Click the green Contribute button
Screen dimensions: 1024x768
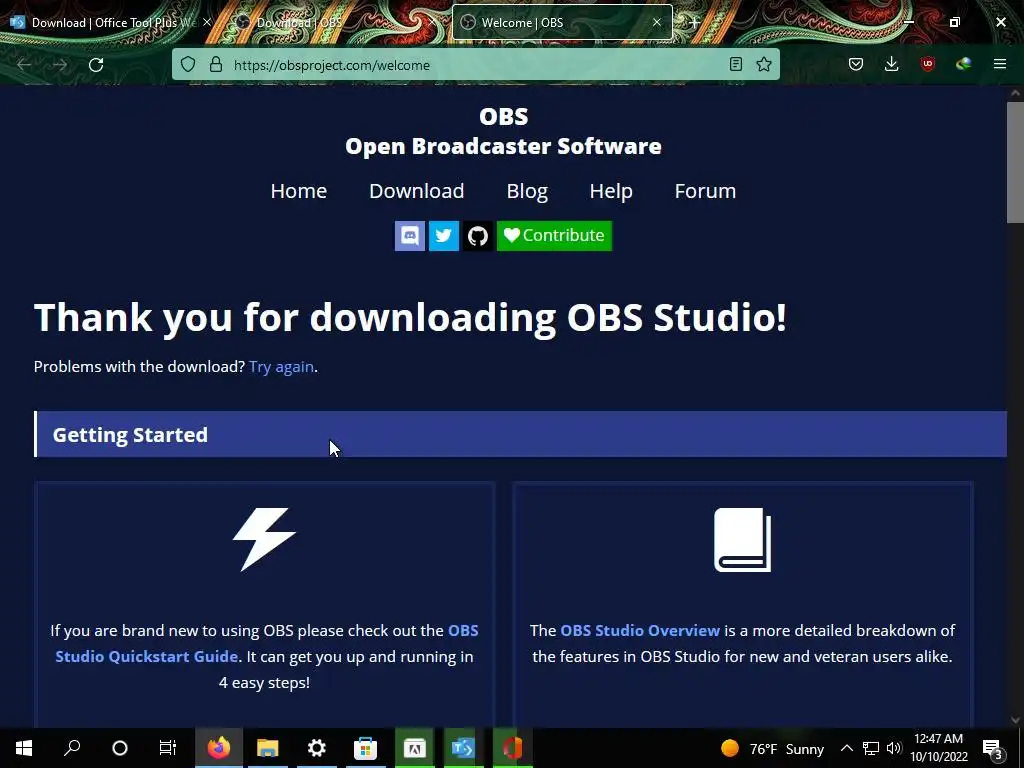[x=554, y=236]
